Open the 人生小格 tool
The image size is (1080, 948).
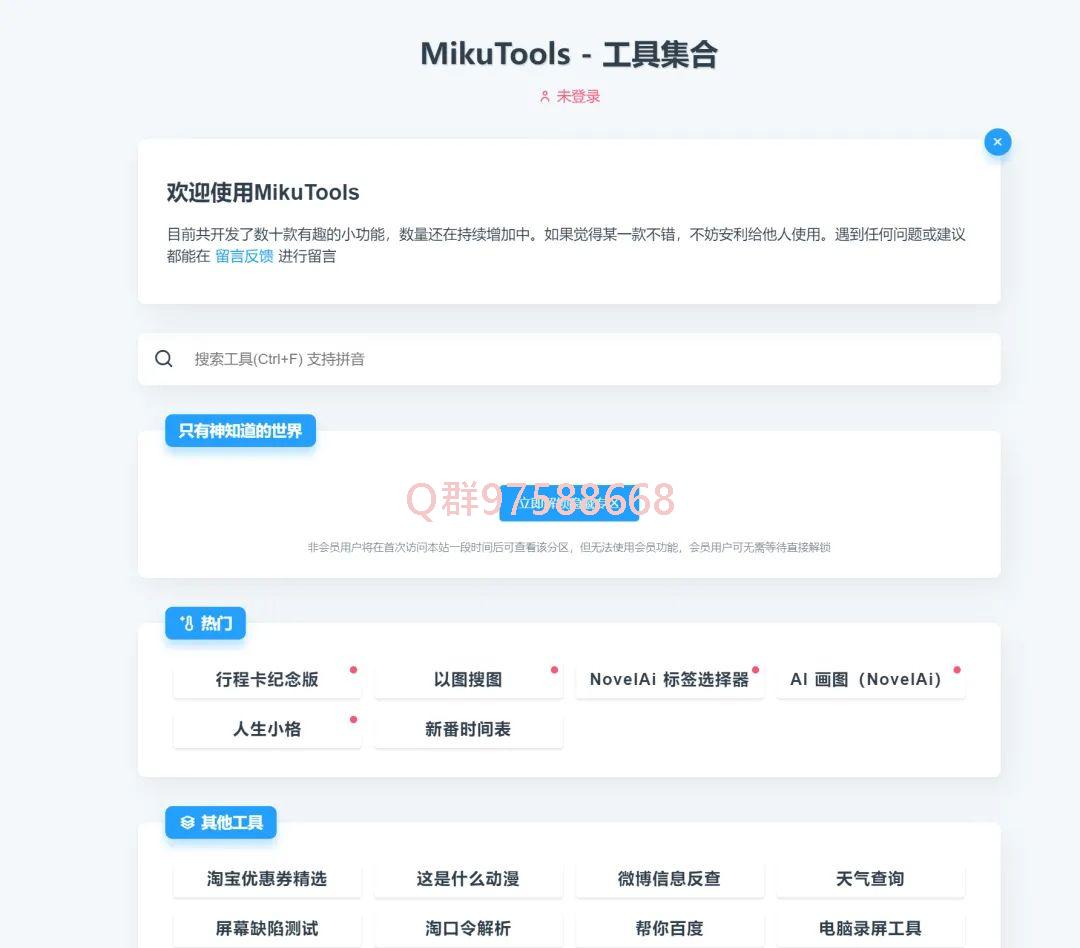click(267, 729)
